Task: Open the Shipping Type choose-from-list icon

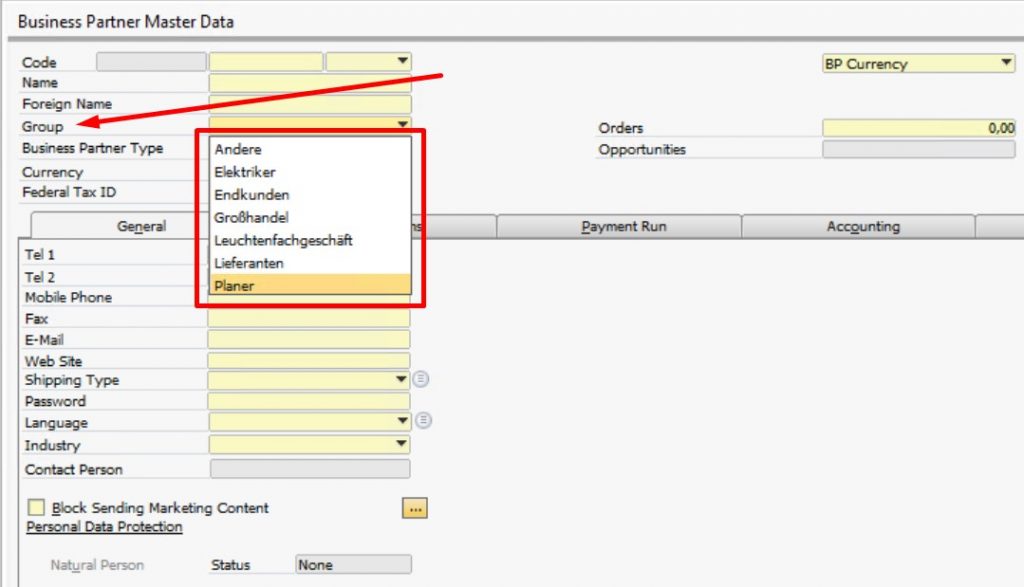Action: [419, 380]
